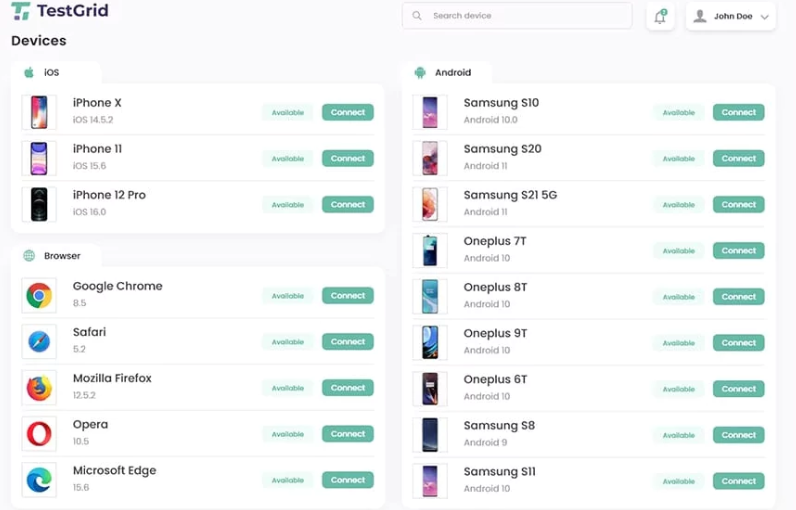Click the Samsung S8 phone image
Viewport: 796px width, 510px height.
coord(430,435)
